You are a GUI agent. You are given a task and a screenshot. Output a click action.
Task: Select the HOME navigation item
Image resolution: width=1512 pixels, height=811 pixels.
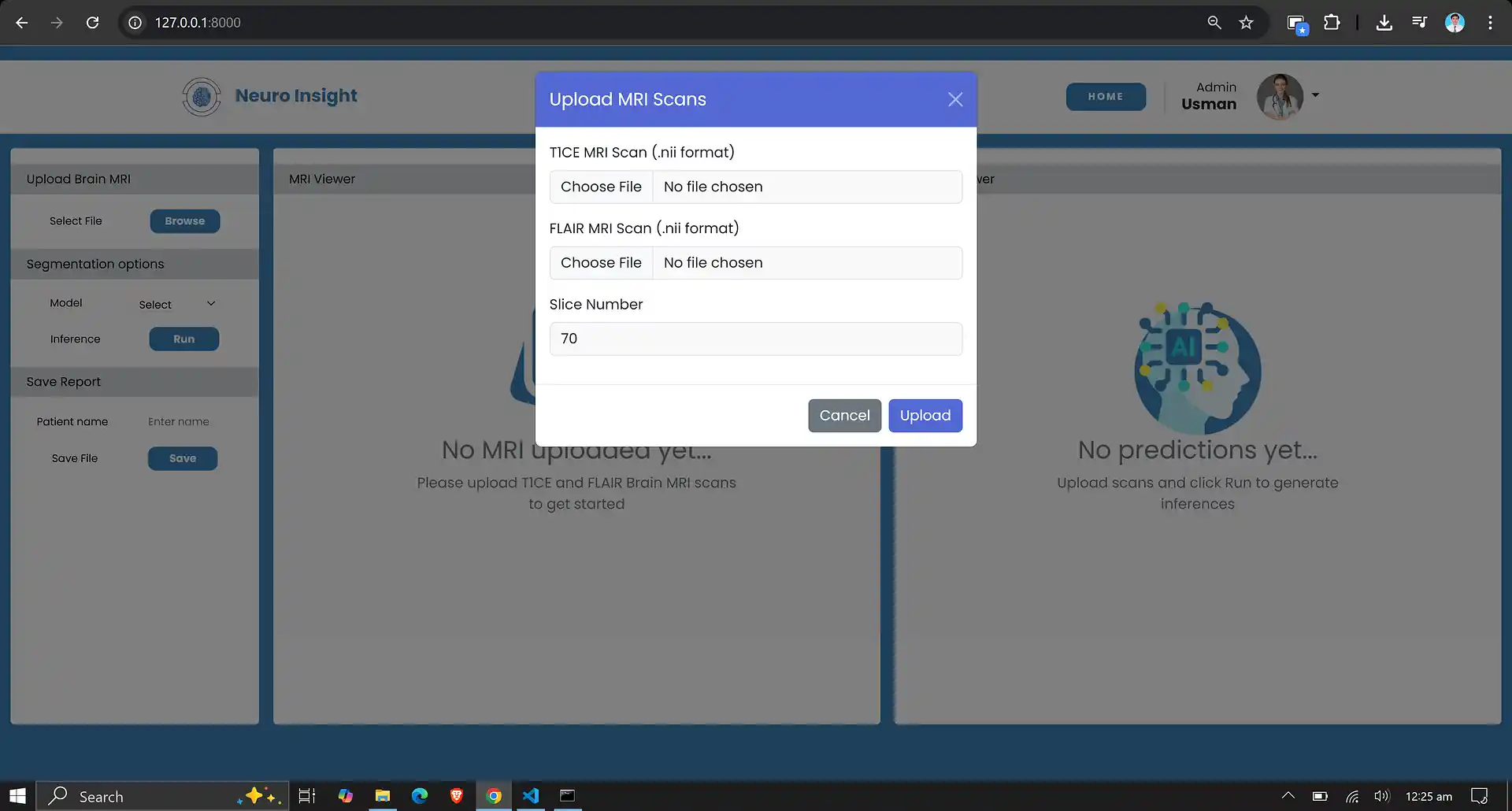point(1106,96)
